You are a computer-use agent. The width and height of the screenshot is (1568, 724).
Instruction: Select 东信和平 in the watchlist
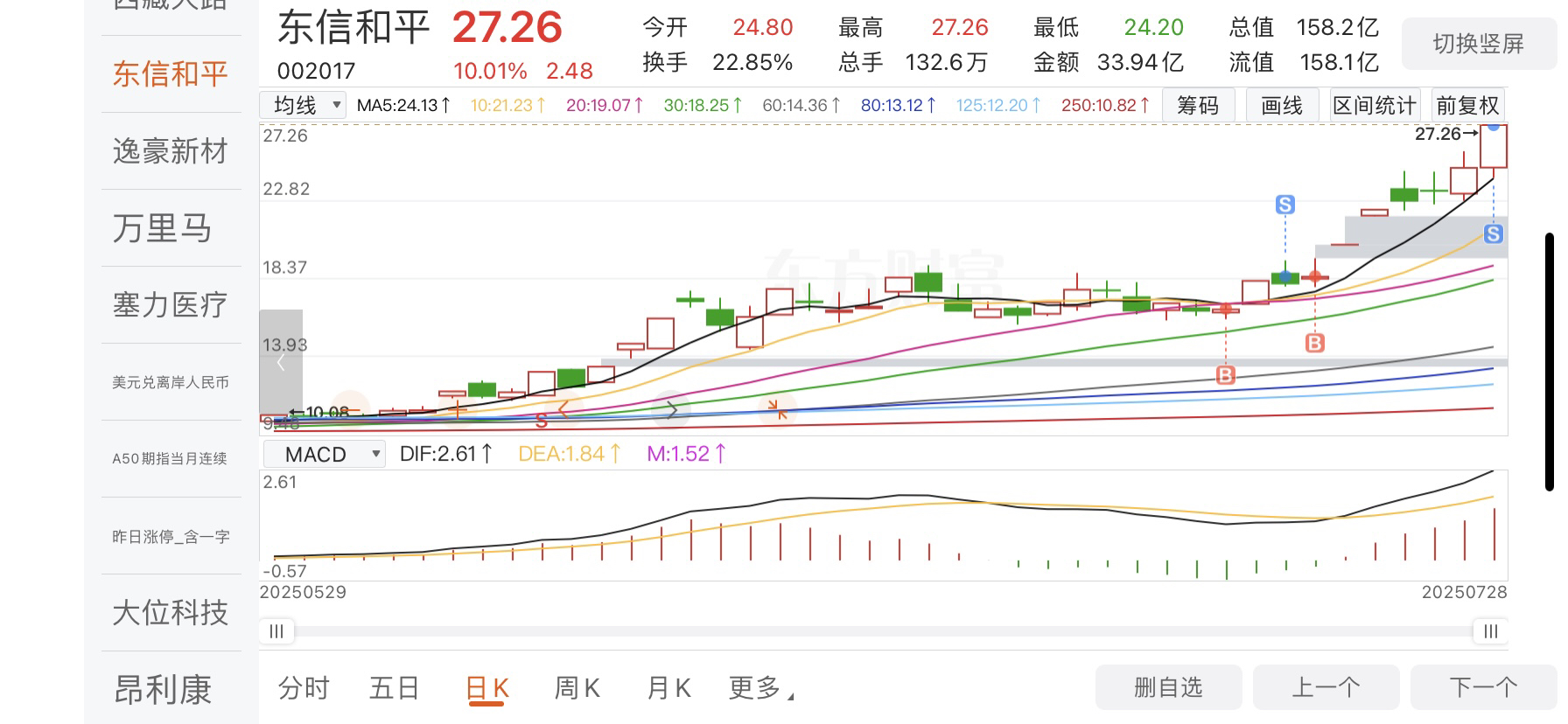click(x=171, y=74)
